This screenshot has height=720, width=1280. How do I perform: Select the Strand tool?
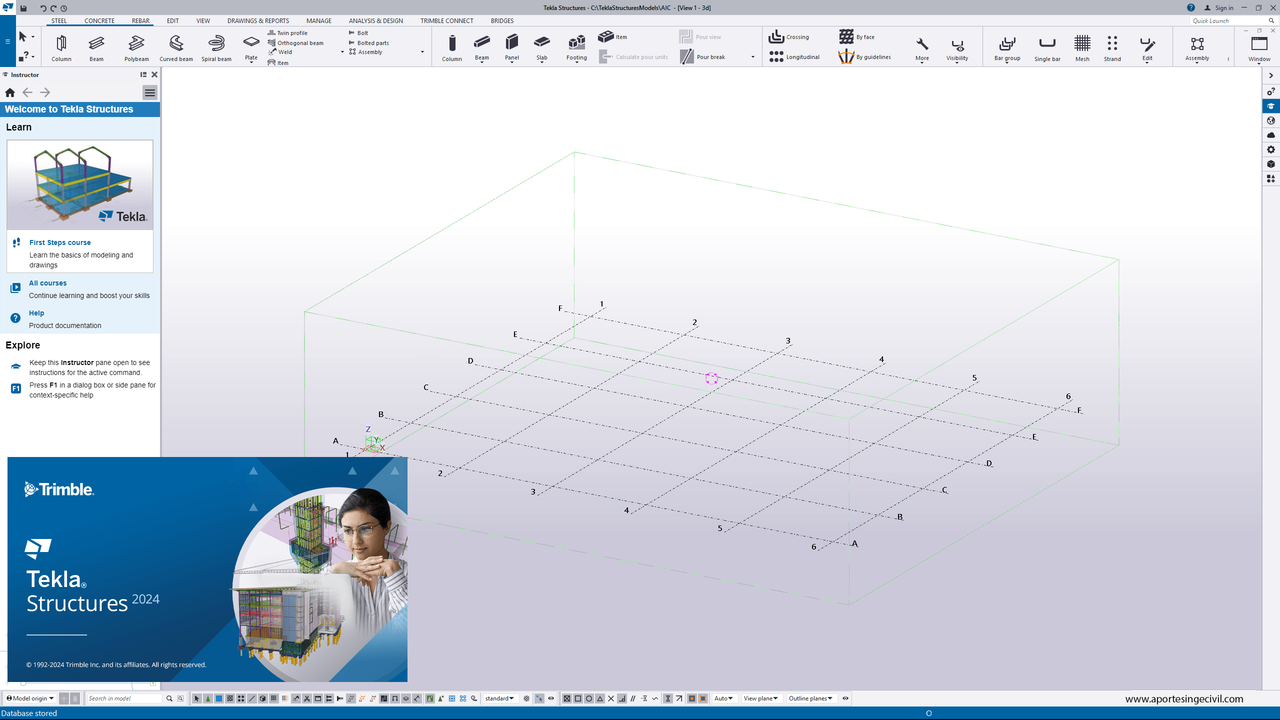tap(1112, 47)
